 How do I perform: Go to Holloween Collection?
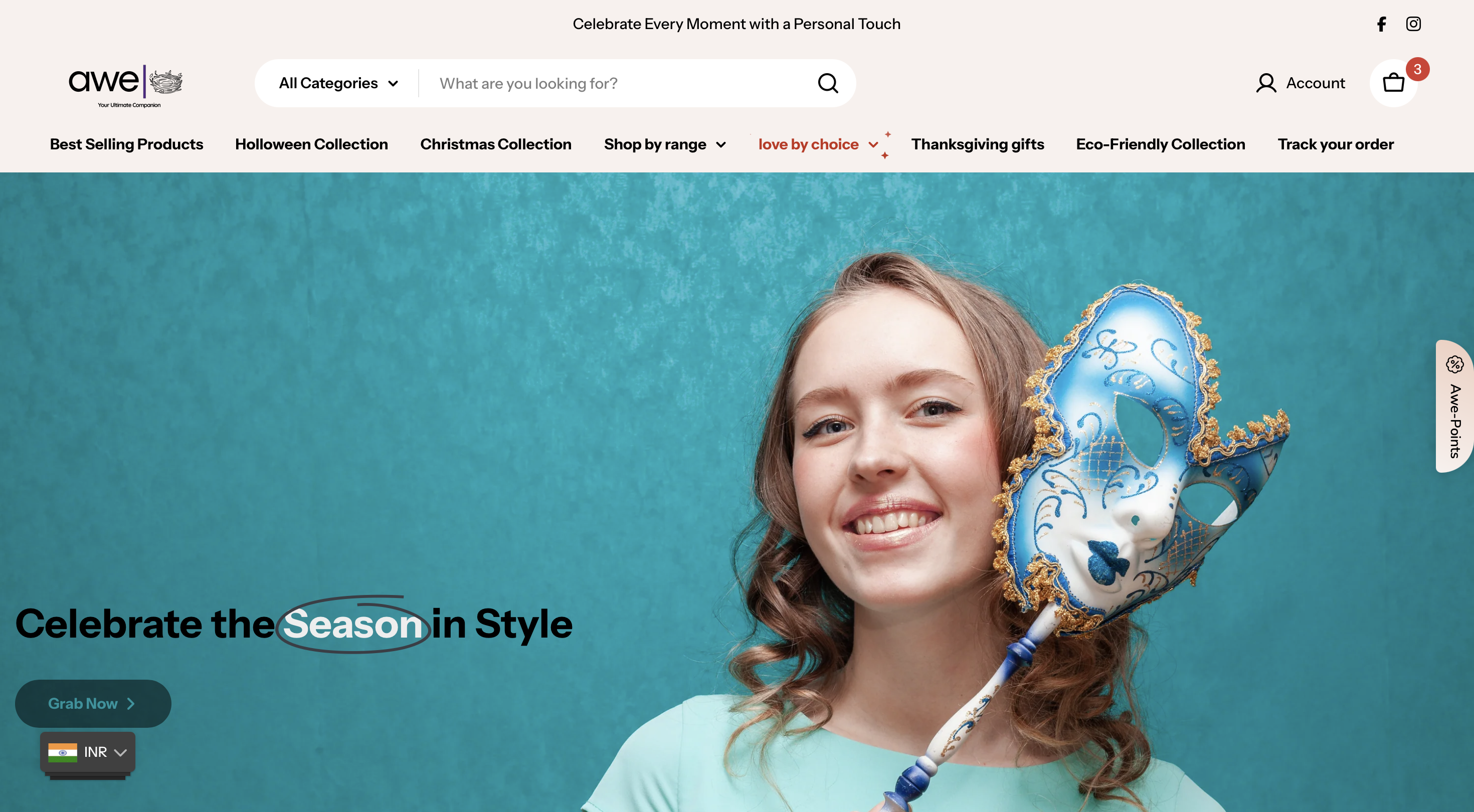pyautogui.click(x=311, y=145)
